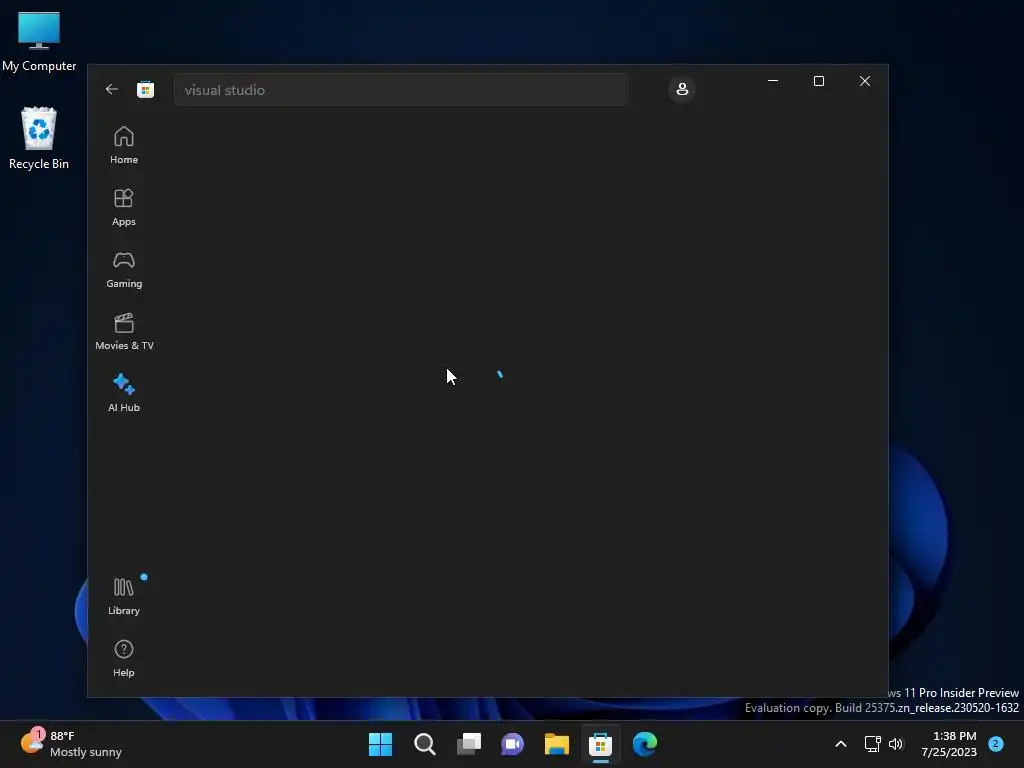Open the Library section
The image size is (1024, 768).
123,596
